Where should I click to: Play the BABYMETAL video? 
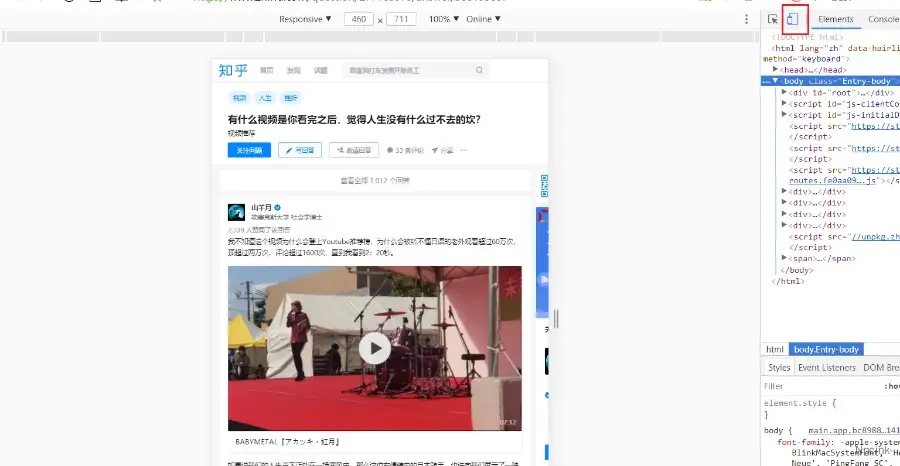pos(375,348)
